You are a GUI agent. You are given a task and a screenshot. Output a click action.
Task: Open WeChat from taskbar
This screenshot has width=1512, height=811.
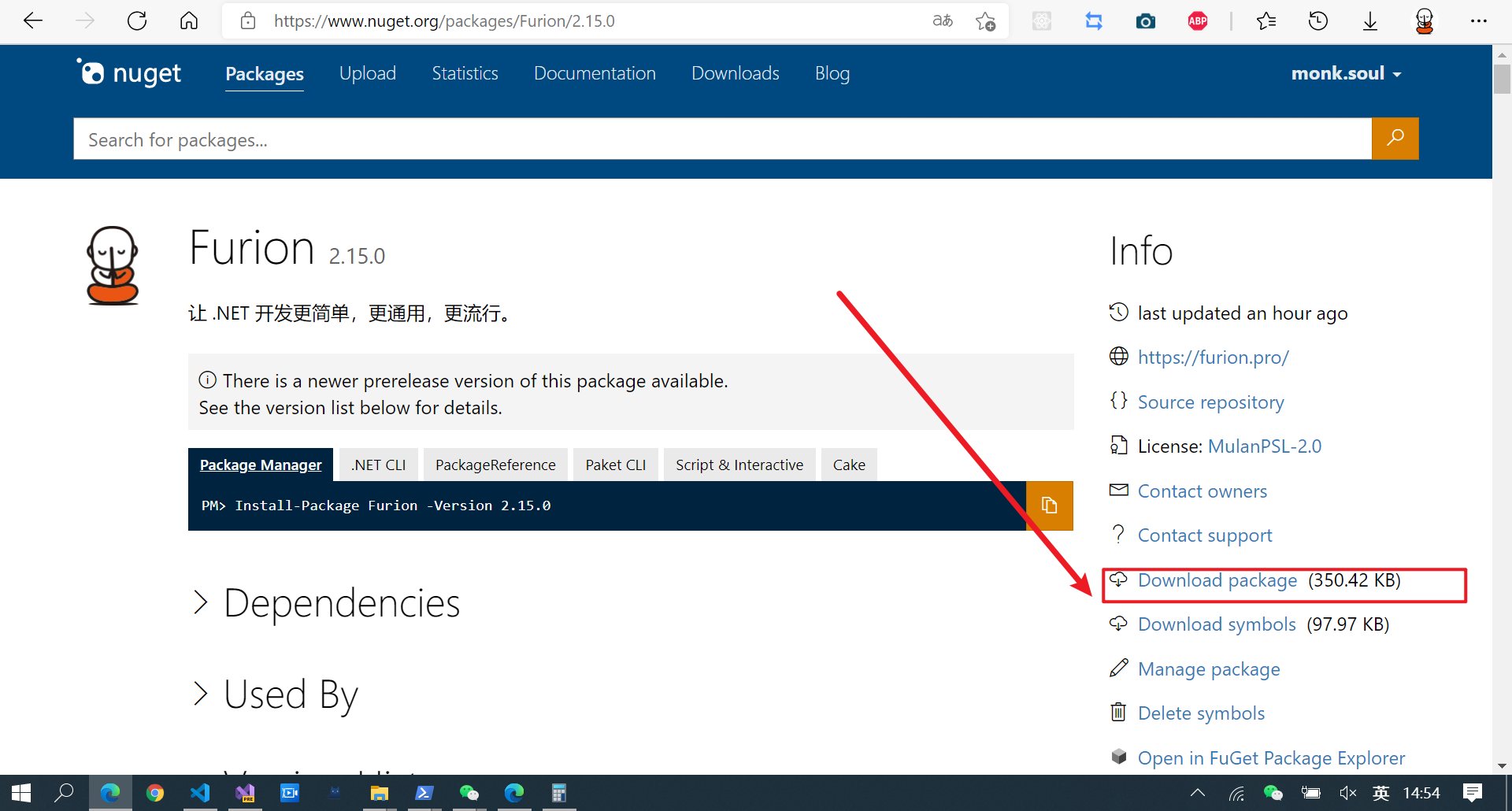tap(469, 793)
